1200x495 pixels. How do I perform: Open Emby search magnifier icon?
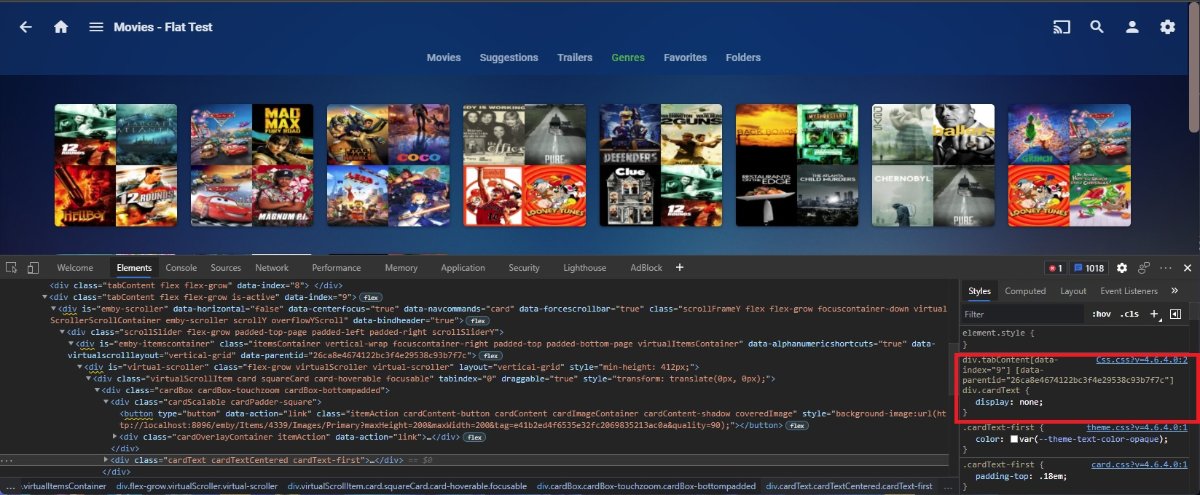[x=1097, y=27]
